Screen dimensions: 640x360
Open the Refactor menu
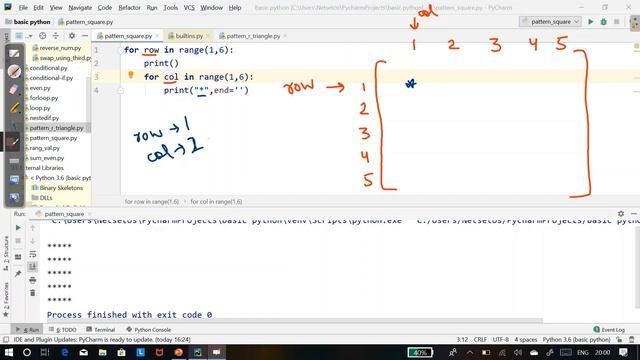coord(129,7)
